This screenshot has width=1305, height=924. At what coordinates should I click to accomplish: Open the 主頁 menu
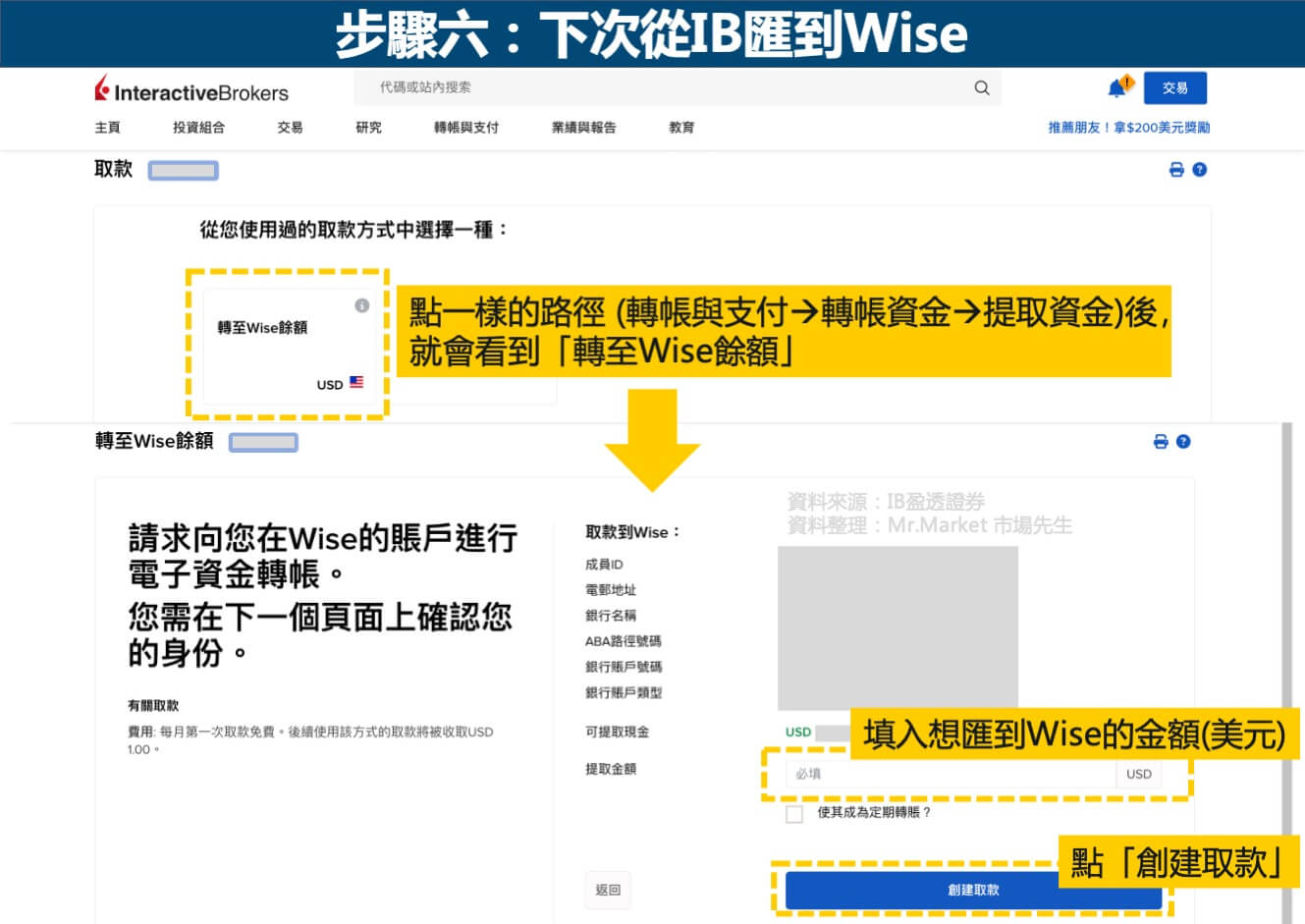(107, 128)
